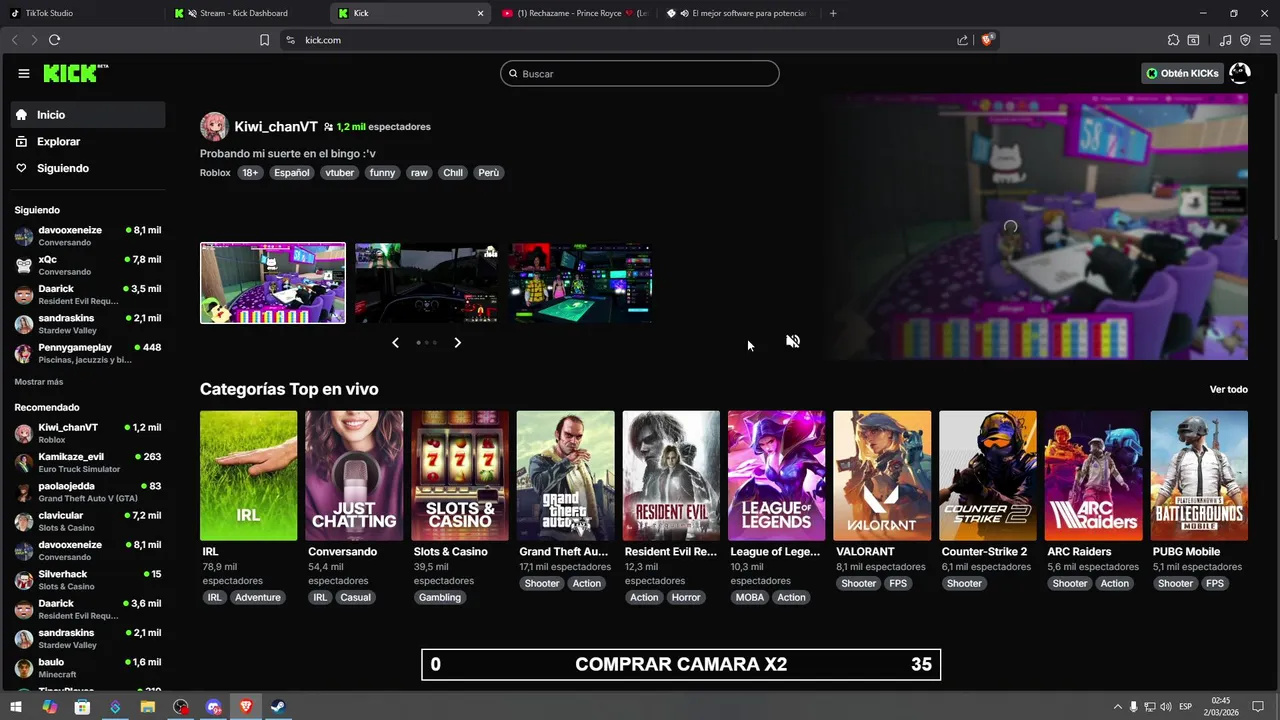Open the Brave browser main menu
1280x720 pixels.
[1265, 40]
